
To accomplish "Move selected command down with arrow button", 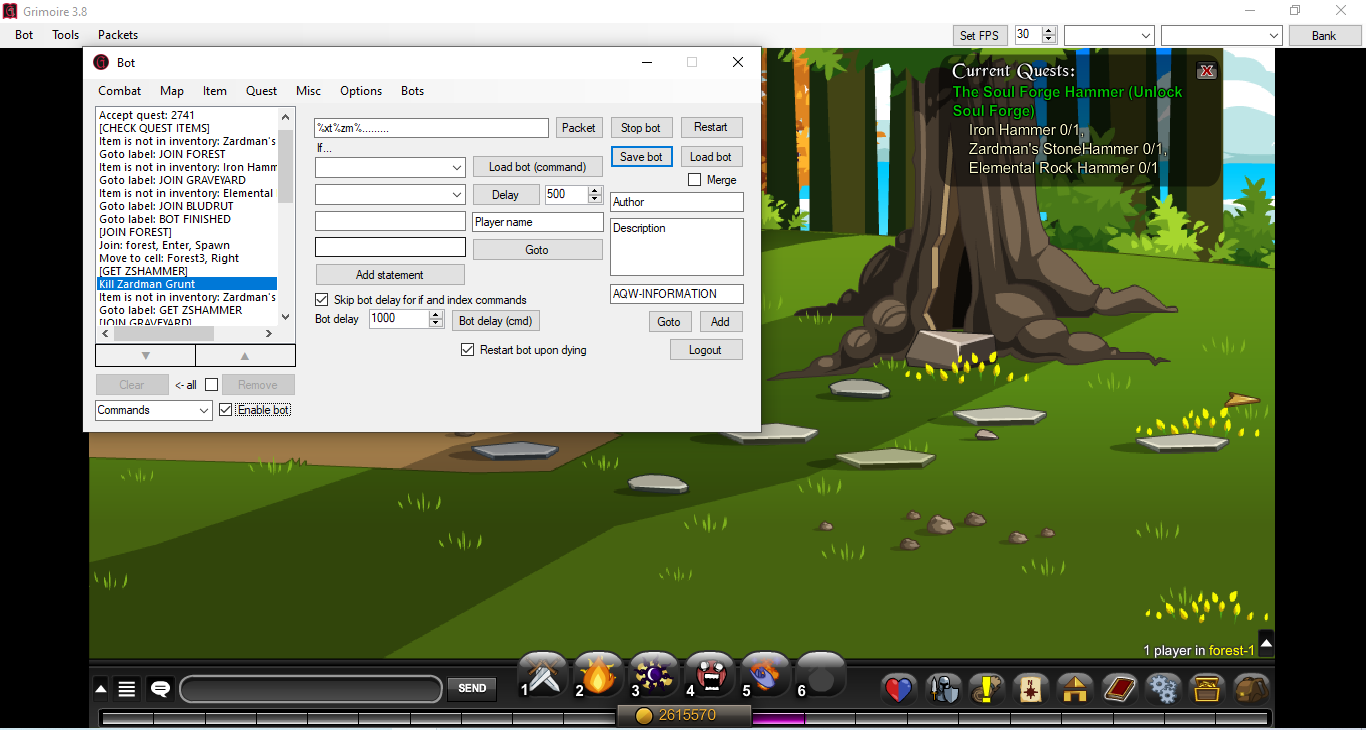I will [x=146, y=355].
